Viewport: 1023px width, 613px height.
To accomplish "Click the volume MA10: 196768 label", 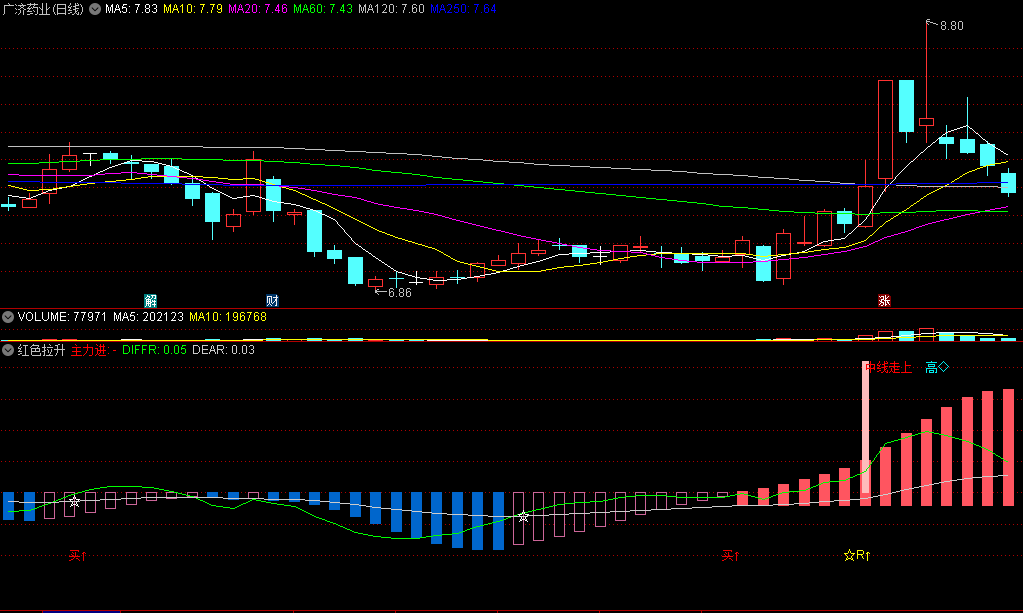I will tap(228, 317).
